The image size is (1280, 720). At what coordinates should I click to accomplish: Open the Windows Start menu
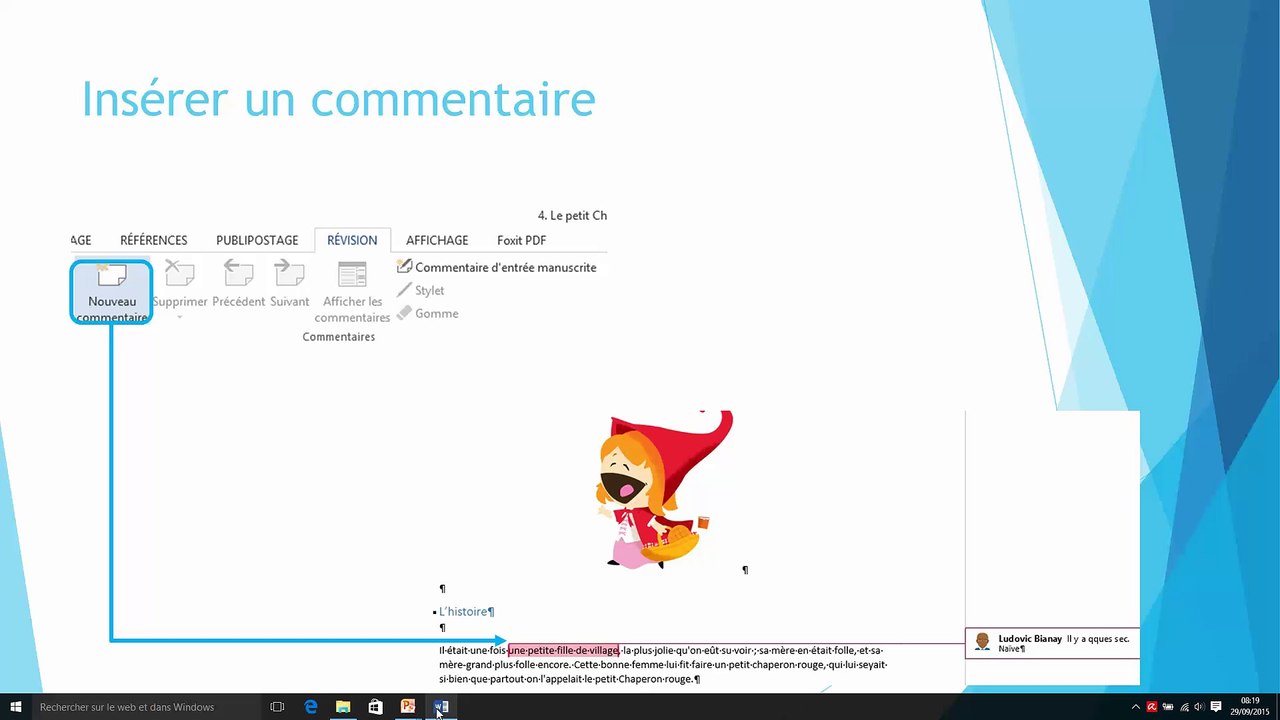[15, 707]
